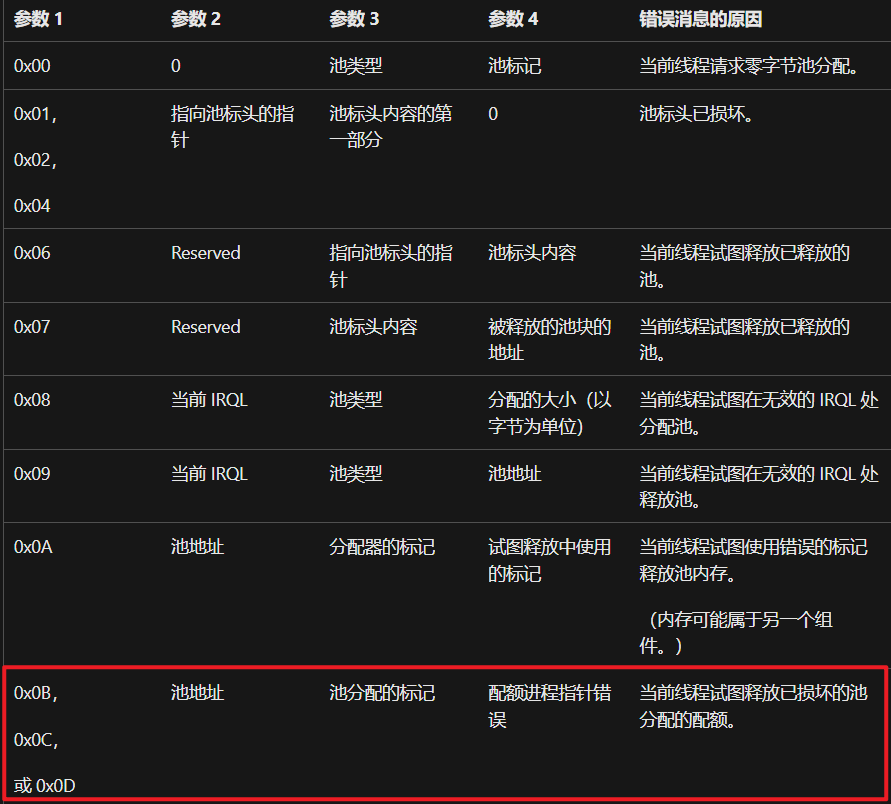Image resolution: width=891 pixels, height=804 pixels.
Task: Select the 0x09 parameter cell
Action: click(x=32, y=474)
